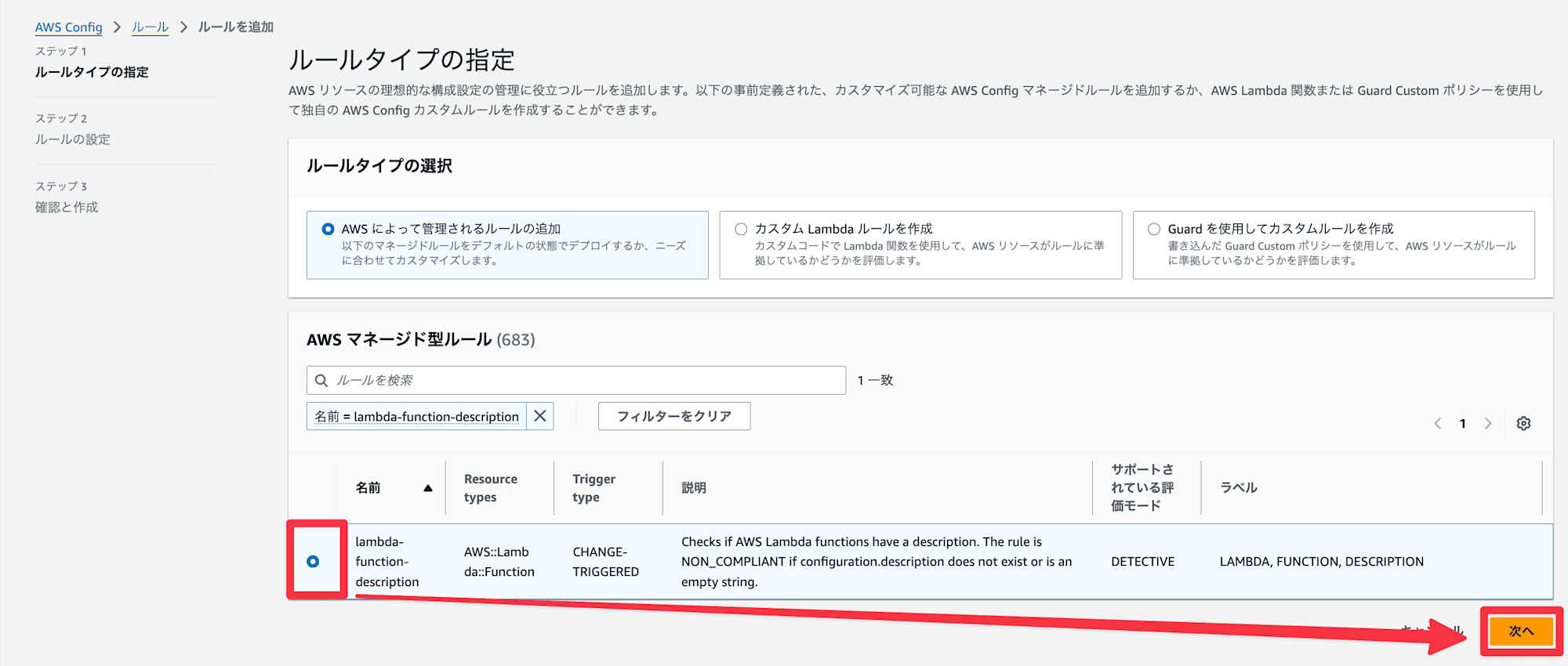The width and height of the screenshot is (1568, 666).
Task: Select the custom Lambda rule radio option
Action: (740, 229)
